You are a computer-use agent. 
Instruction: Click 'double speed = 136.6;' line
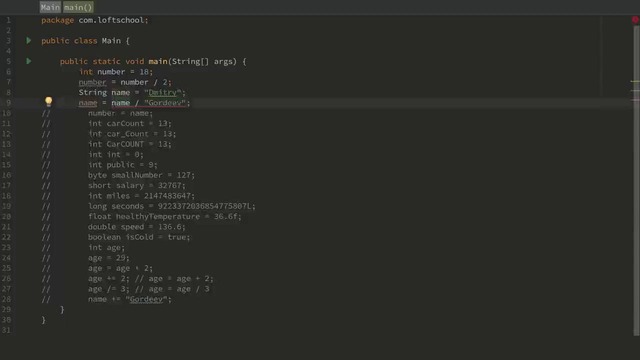click(137, 227)
